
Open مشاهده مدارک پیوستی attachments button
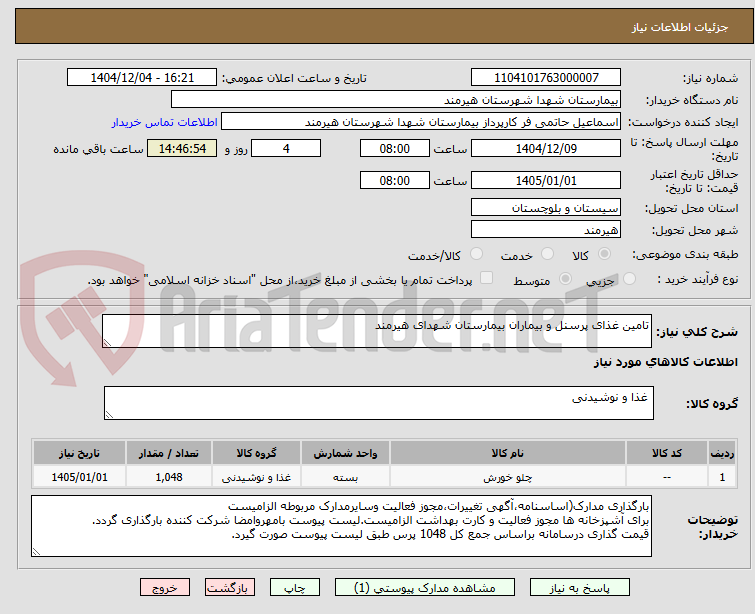tap(425, 588)
